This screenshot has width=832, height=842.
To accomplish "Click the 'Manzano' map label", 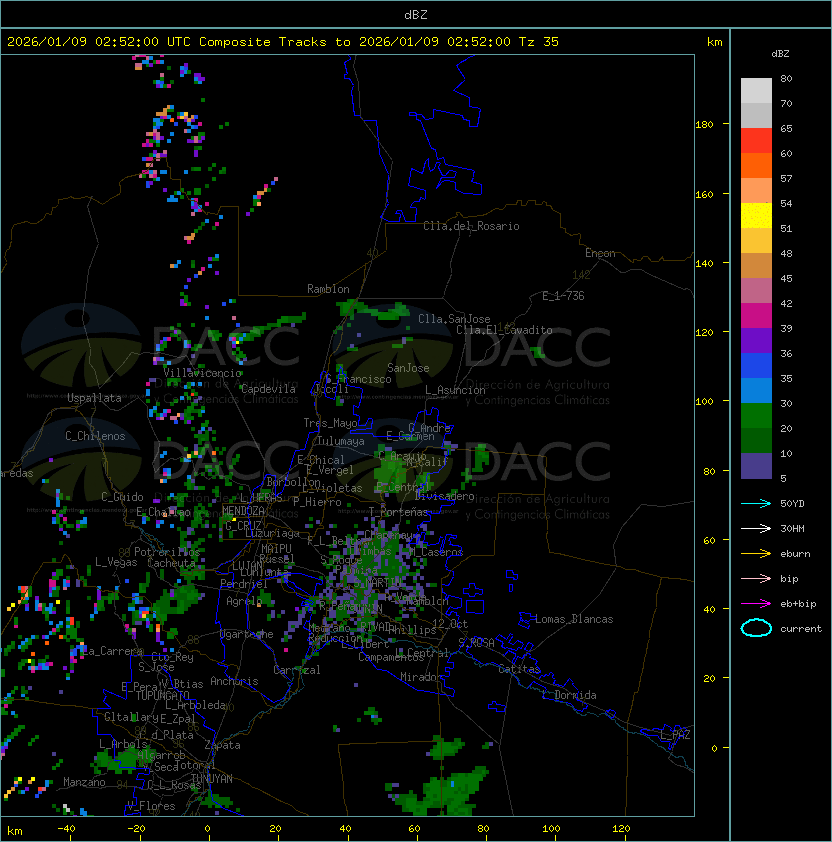I will pyautogui.click(x=84, y=782).
